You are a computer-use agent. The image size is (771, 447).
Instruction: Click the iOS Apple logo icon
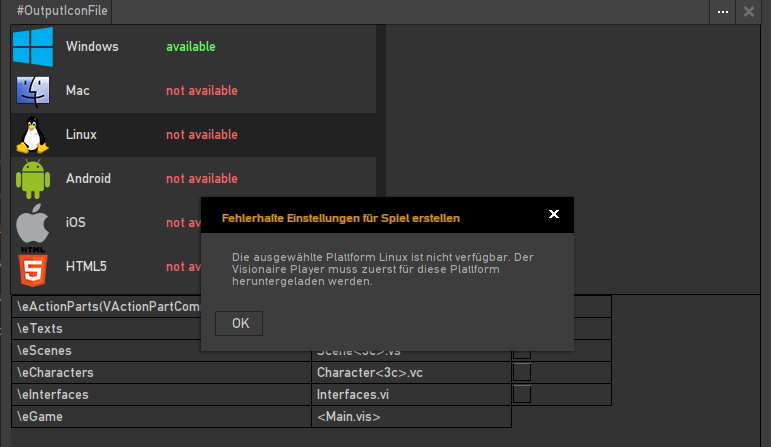click(x=32, y=223)
